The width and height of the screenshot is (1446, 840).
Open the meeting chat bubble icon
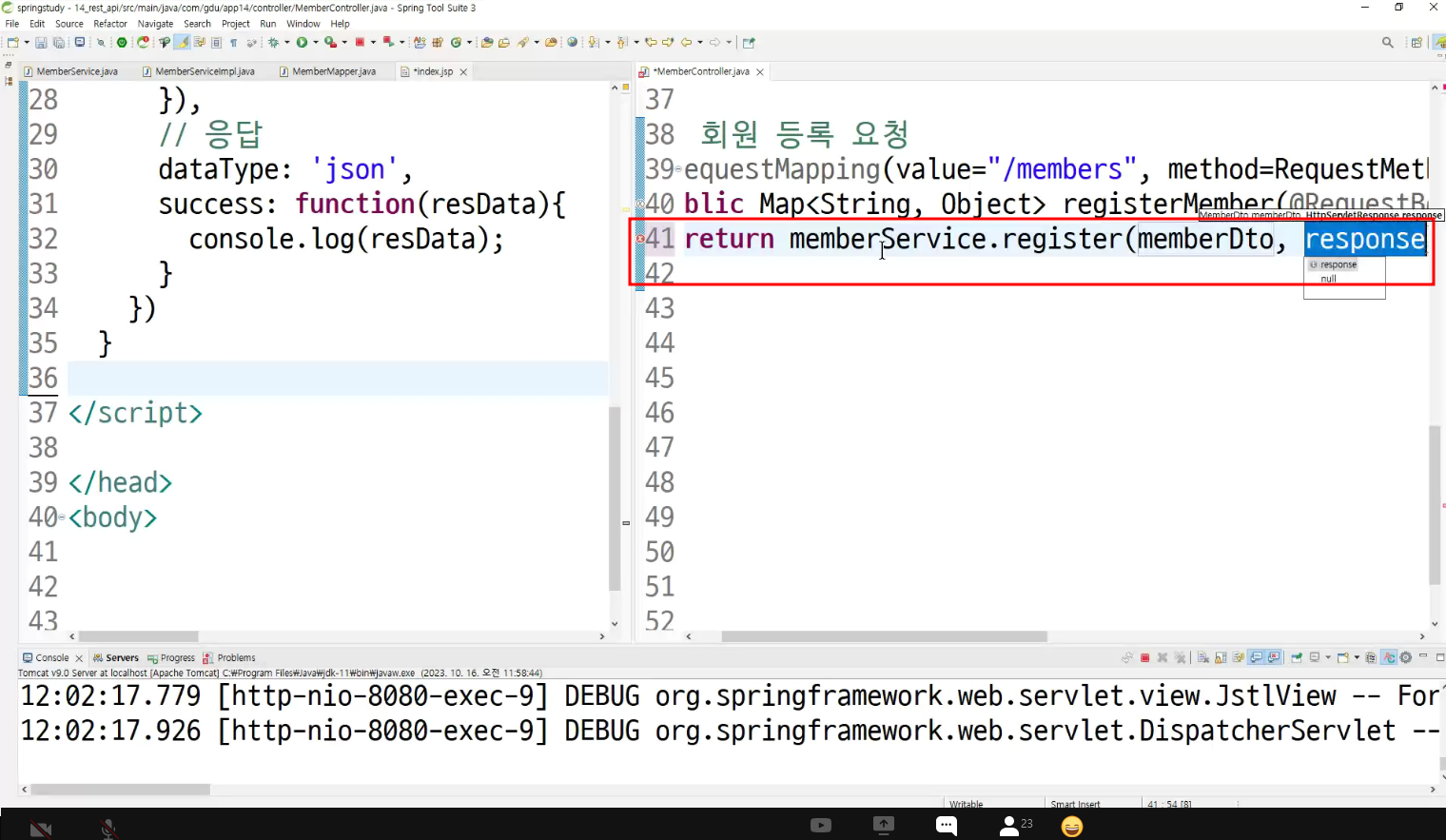click(x=947, y=825)
